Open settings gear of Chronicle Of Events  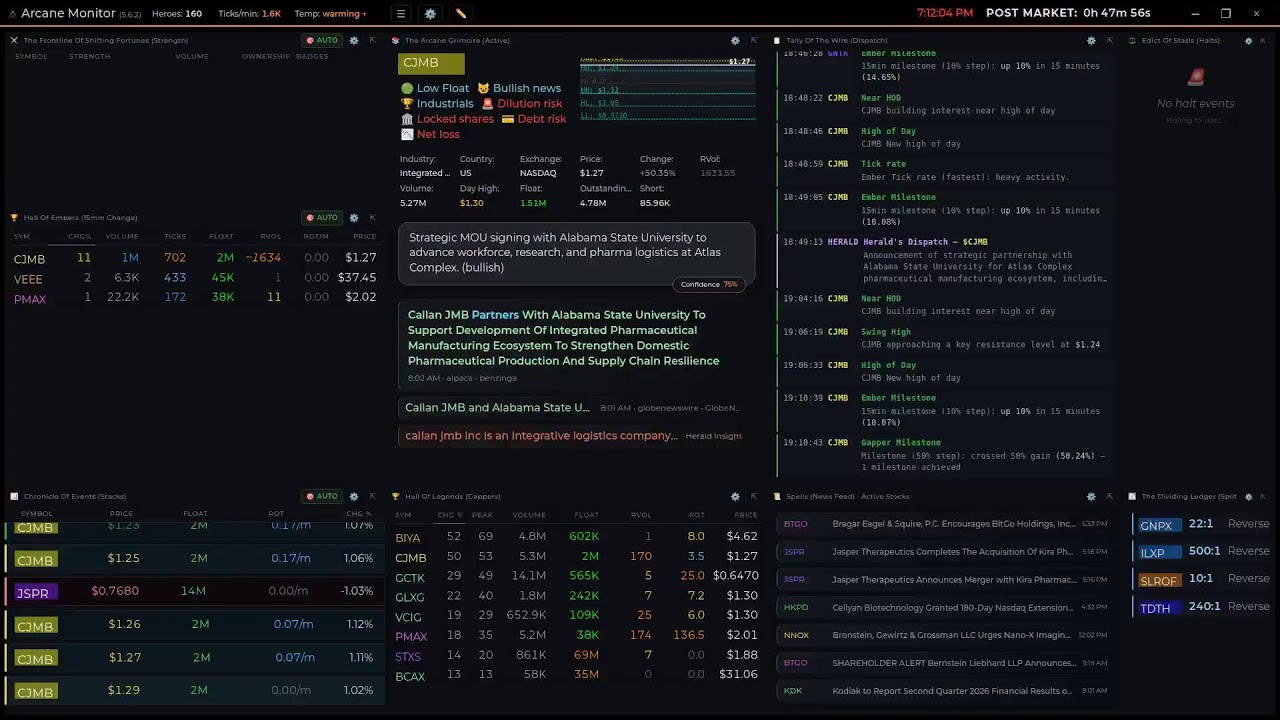[353, 496]
